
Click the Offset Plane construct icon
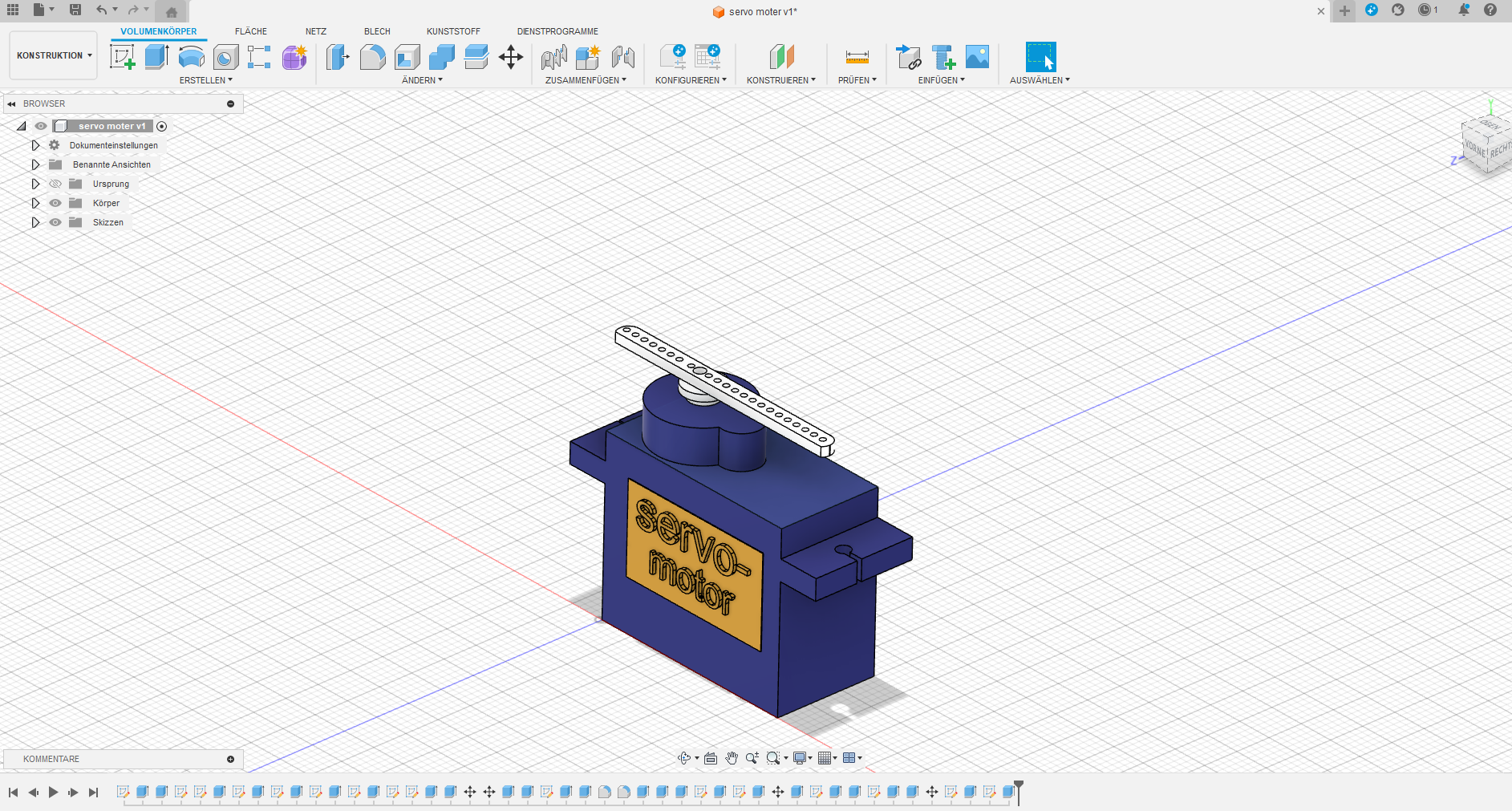[x=782, y=57]
